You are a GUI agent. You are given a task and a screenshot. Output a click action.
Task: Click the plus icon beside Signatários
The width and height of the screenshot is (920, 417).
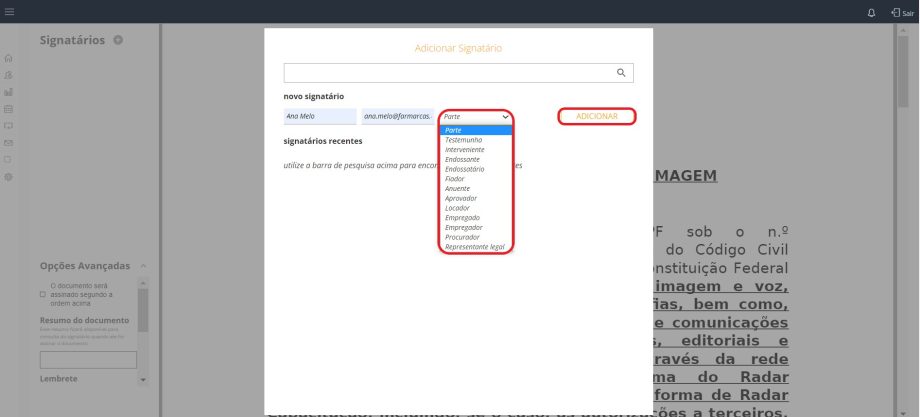[x=118, y=40]
